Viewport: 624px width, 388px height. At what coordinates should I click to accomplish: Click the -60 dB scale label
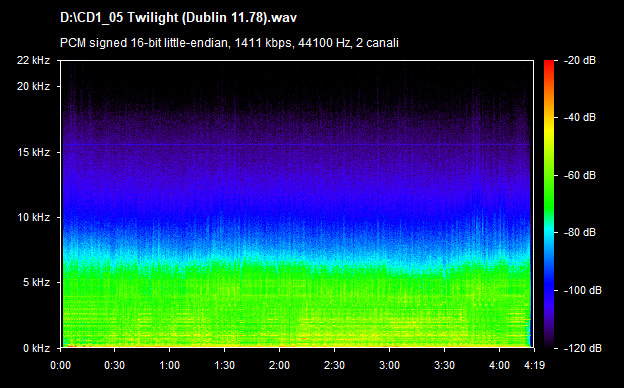[x=580, y=175]
